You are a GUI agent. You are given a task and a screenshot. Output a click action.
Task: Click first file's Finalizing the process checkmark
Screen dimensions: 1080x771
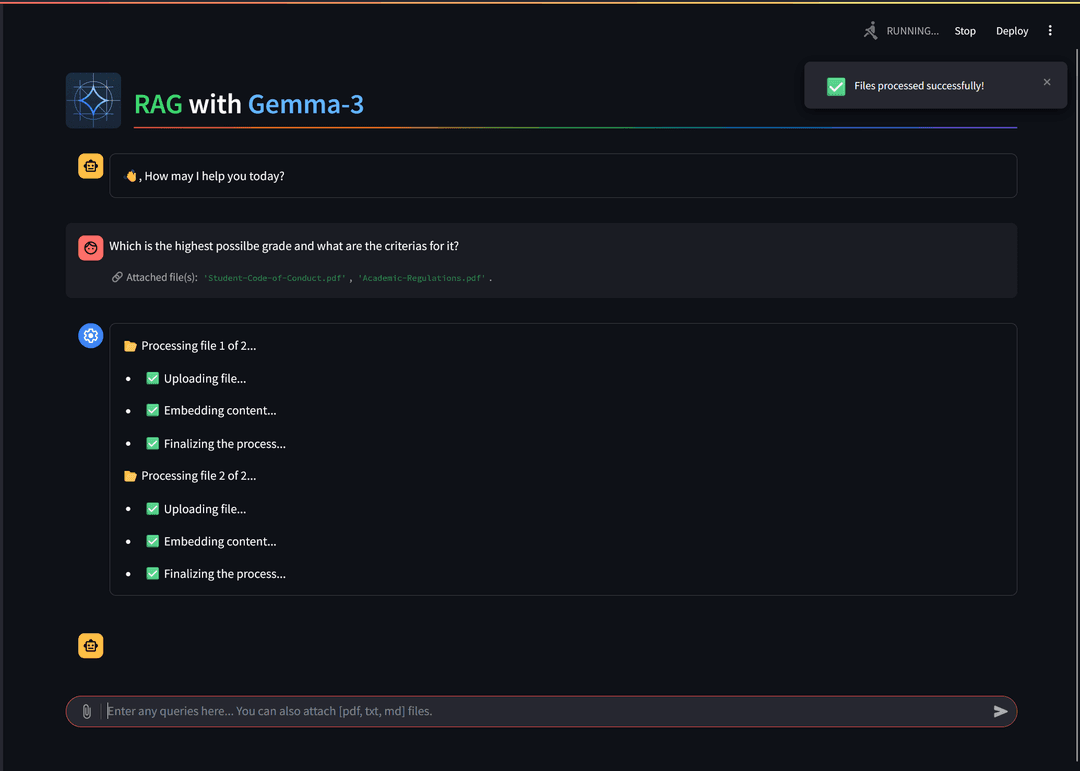tap(153, 444)
